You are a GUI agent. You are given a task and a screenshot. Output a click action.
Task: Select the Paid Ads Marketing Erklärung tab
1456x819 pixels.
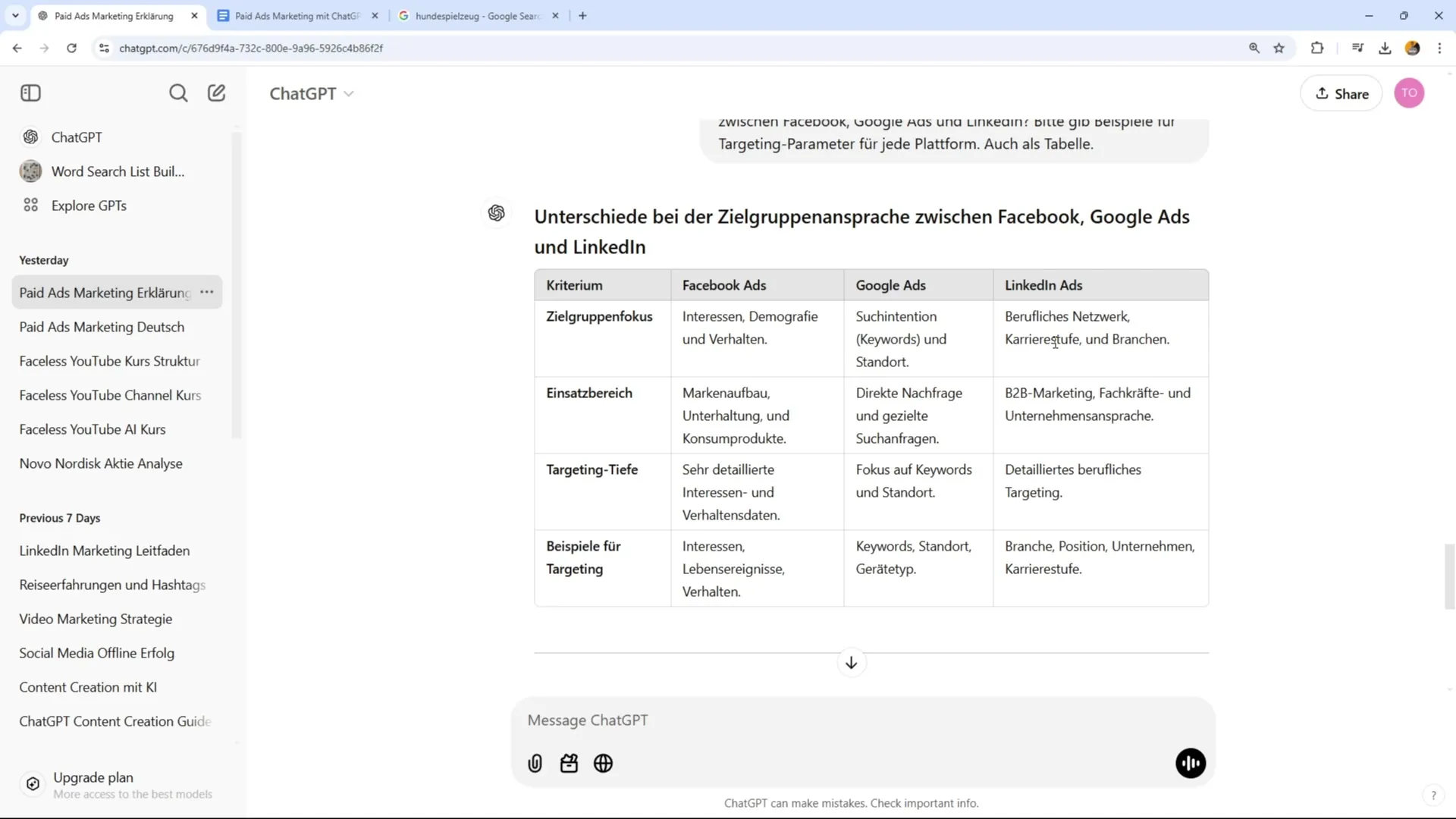[x=114, y=16]
